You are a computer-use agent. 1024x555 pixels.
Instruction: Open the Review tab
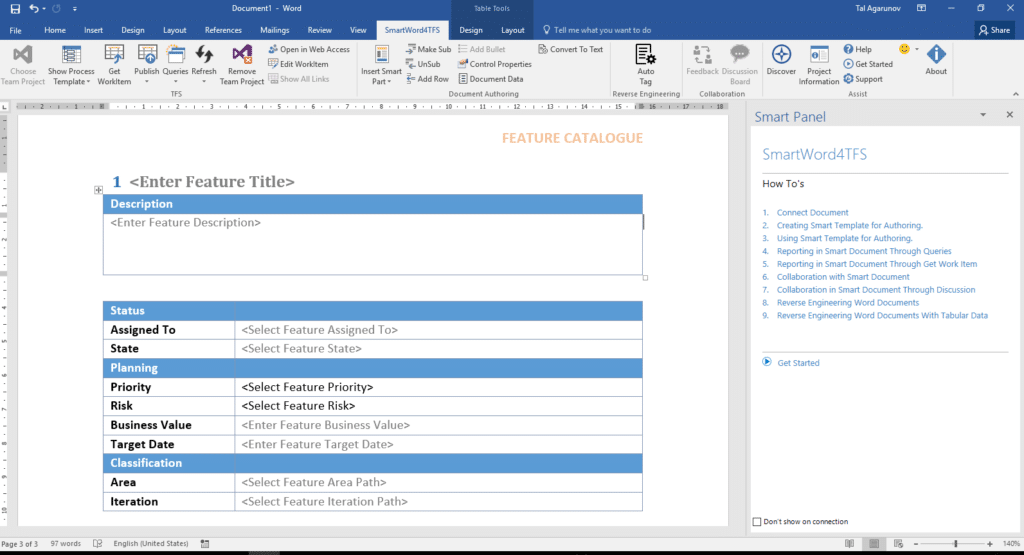pyautogui.click(x=319, y=30)
